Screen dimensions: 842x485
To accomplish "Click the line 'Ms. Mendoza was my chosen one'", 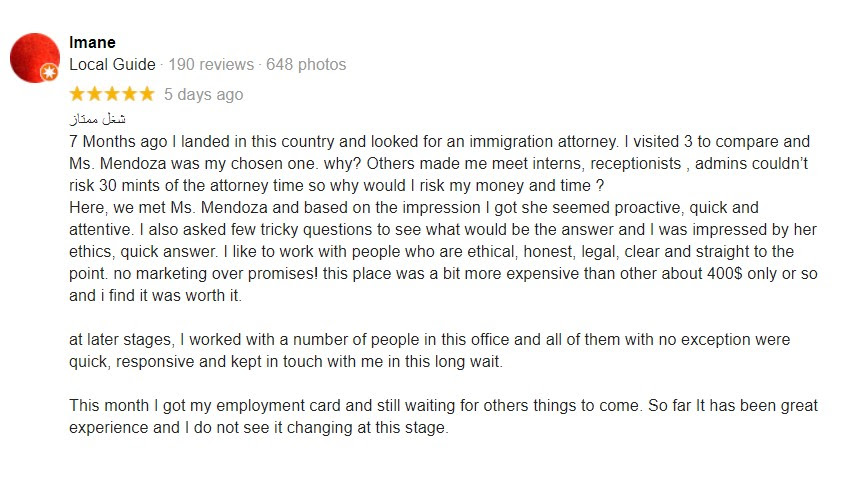I will click(x=438, y=164).
